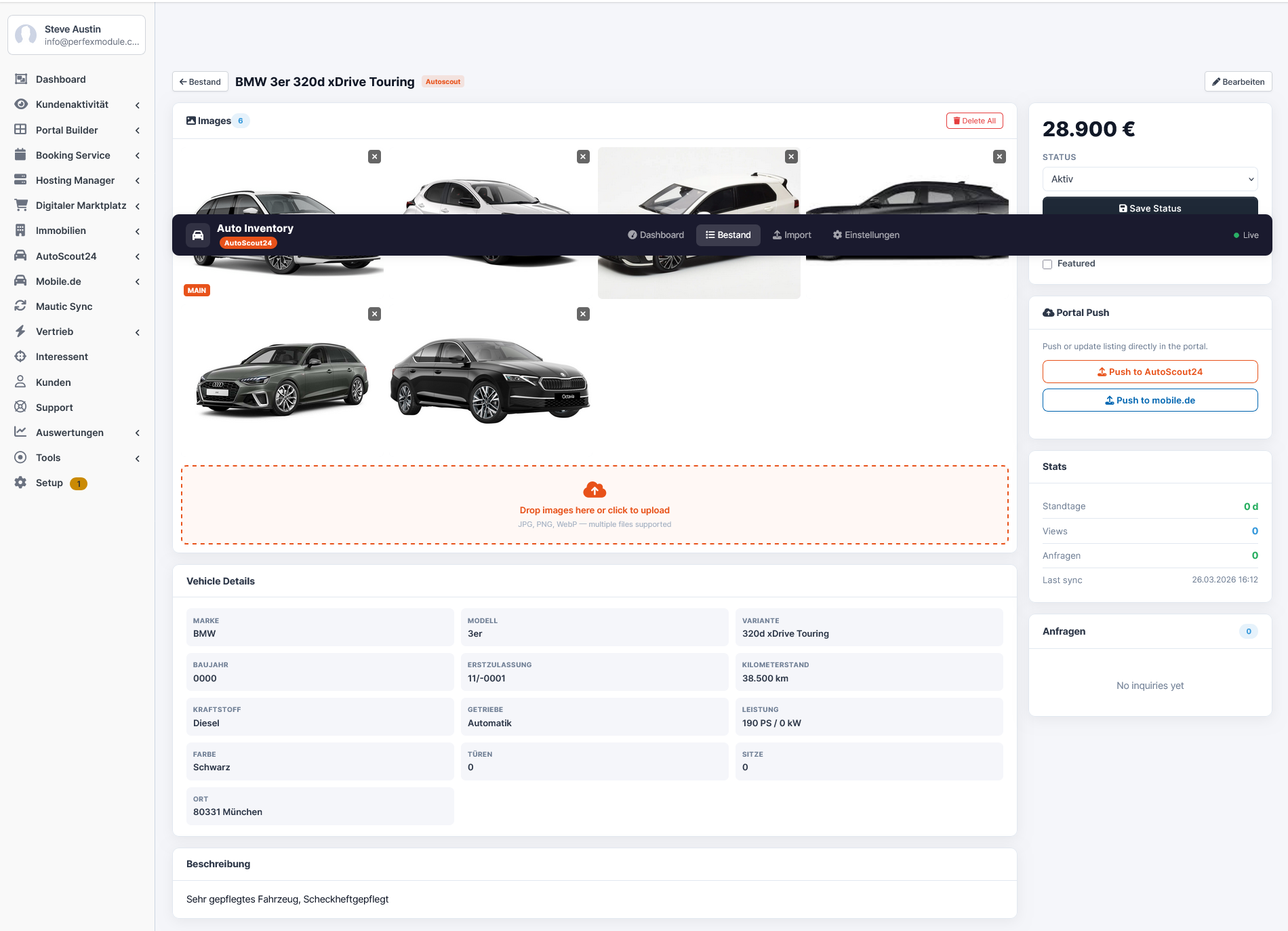
Task: Click the Auto Inventory car logo icon
Action: click(x=198, y=235)
